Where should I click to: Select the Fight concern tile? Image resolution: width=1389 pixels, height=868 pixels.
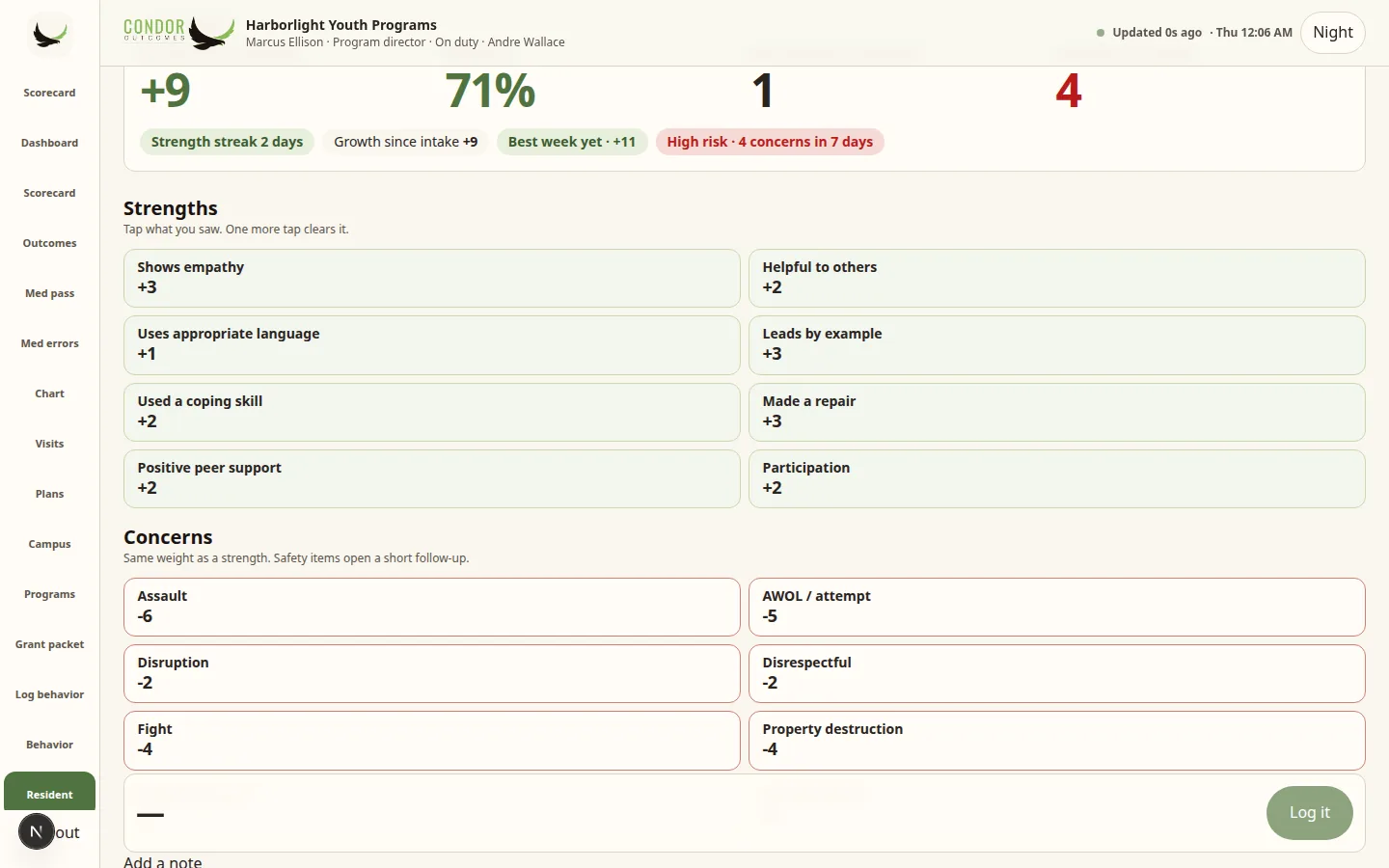click(431, 740)
